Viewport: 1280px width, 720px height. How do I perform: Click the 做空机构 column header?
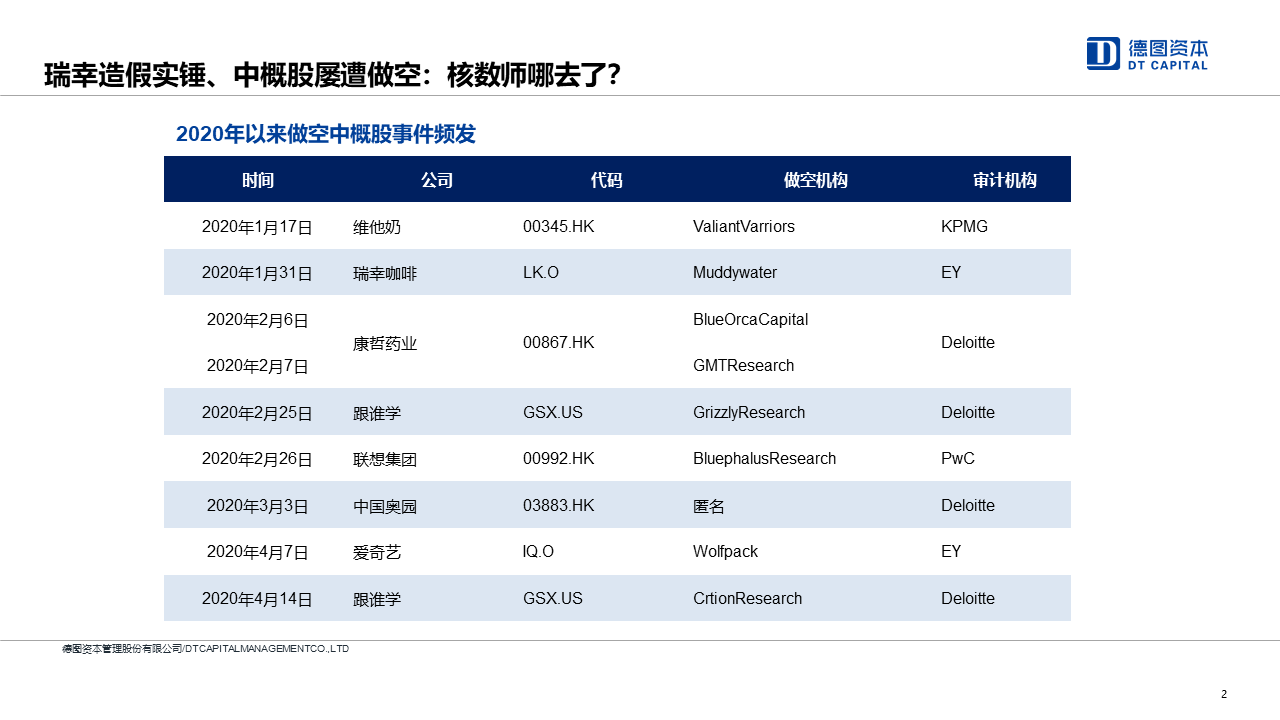815,180
